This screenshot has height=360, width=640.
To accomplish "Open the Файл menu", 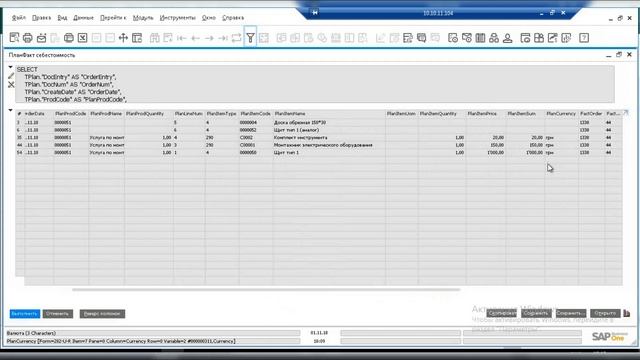I will [19, 18].
